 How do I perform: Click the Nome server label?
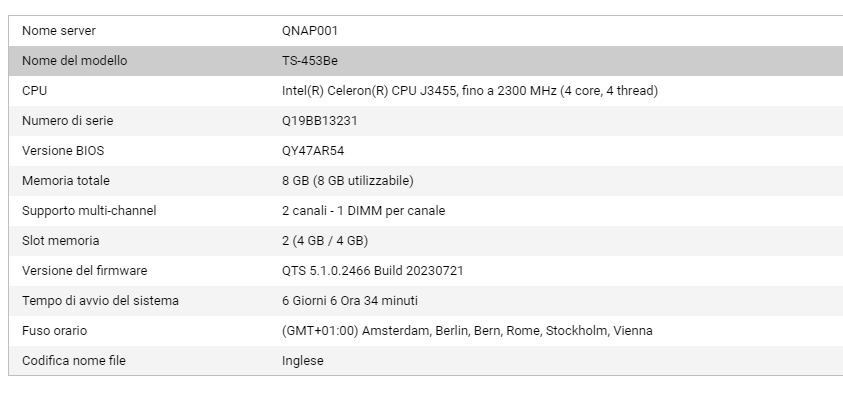pyautogui.click(x=59, y=31)
